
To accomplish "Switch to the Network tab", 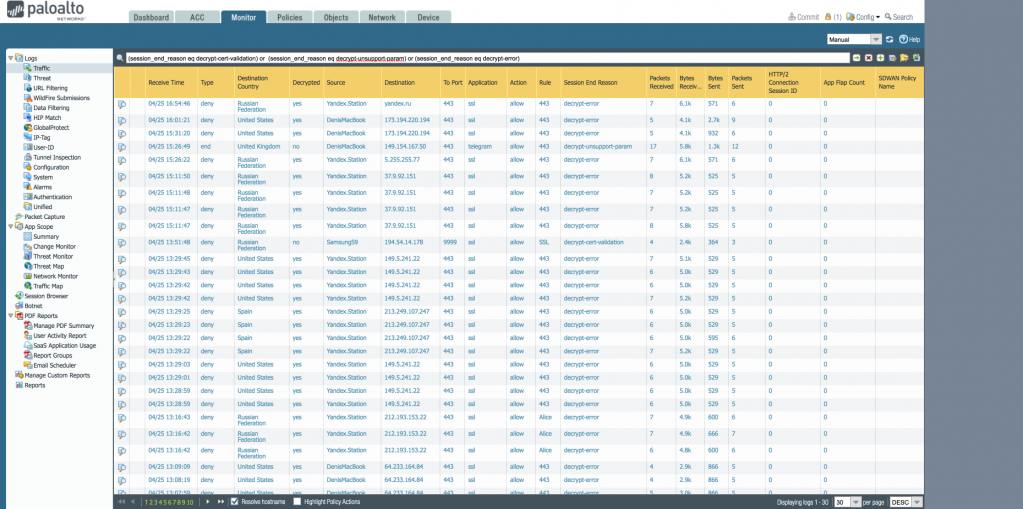I will click(382, 18).
